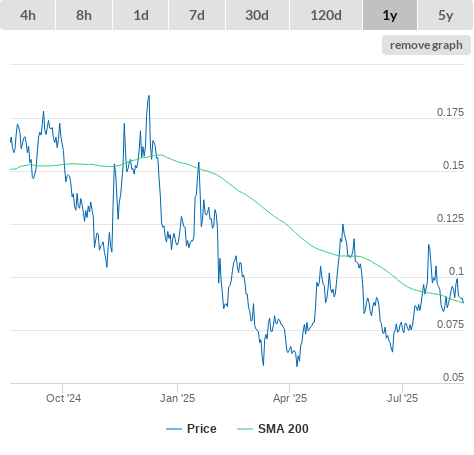Select the 120d range tab
This screenshot has width=474, height=455.
(x=326, y=15)
